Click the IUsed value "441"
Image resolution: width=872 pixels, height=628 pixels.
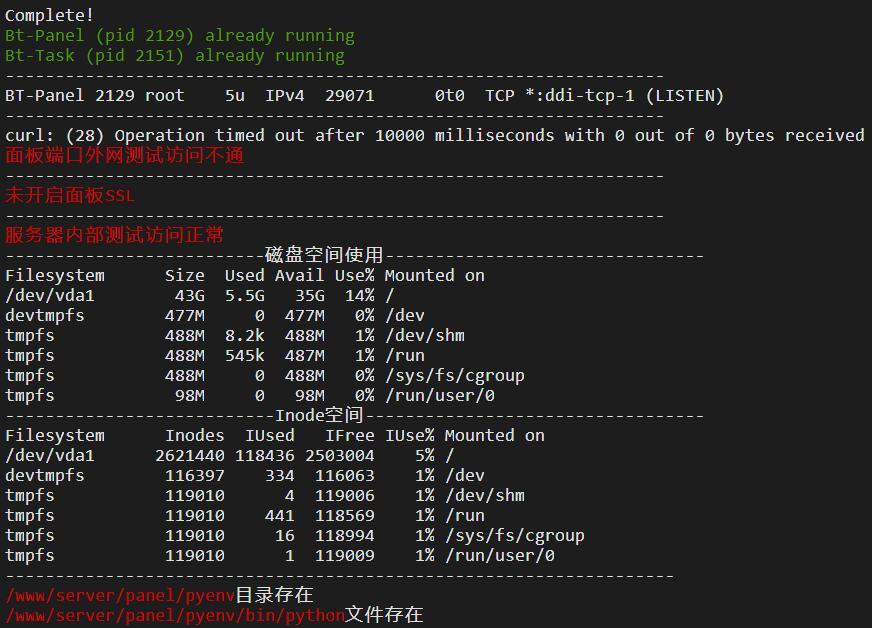(x=280, y=516)
